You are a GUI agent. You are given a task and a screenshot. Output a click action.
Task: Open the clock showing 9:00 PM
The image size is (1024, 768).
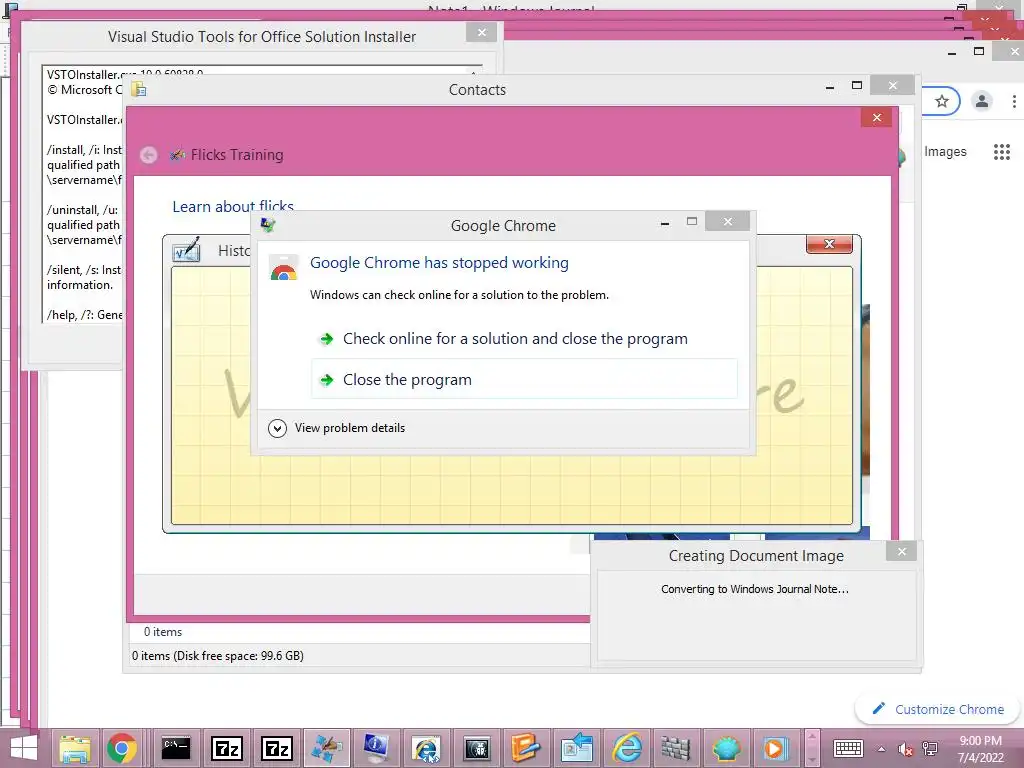point(980,748)
